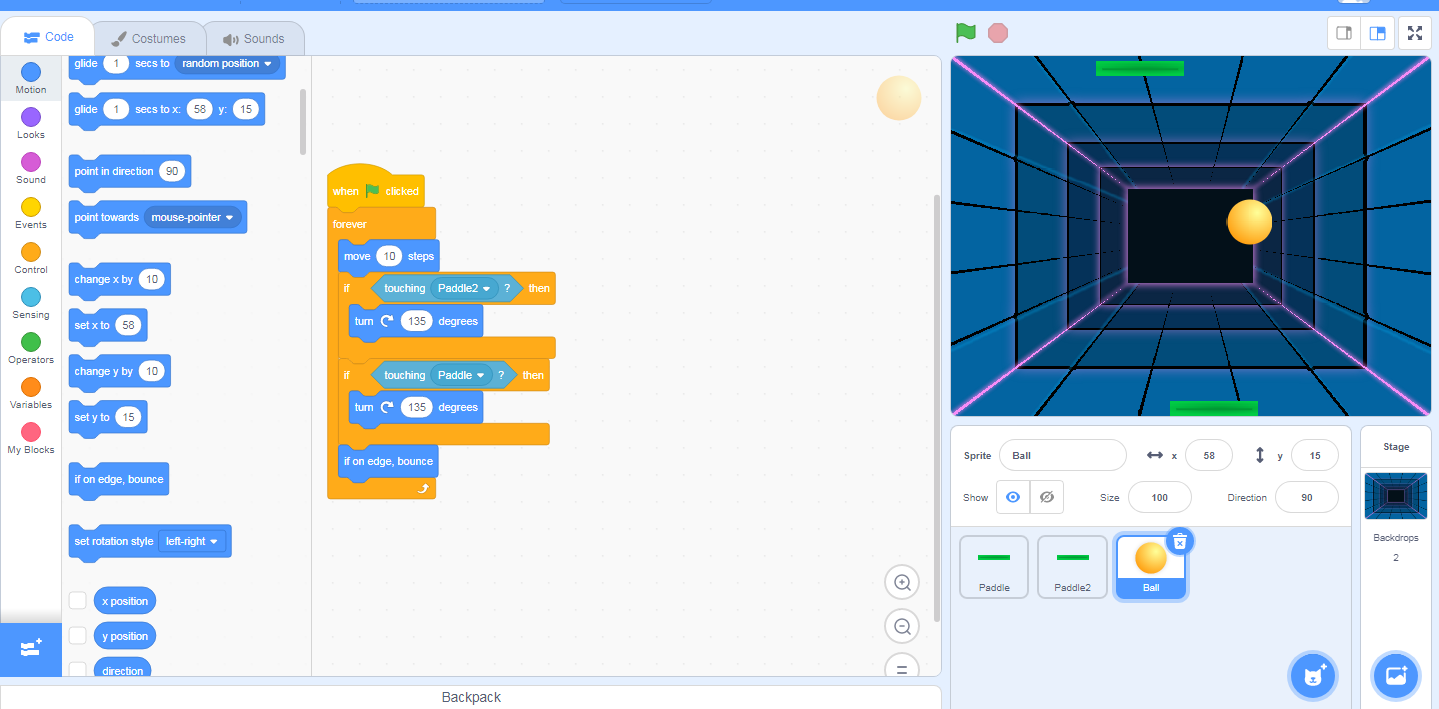The height and width of the screenshot is (709, 1439).
Task: Open the mouse-pointer dropdown in point towards
Action: coord(193,217)
